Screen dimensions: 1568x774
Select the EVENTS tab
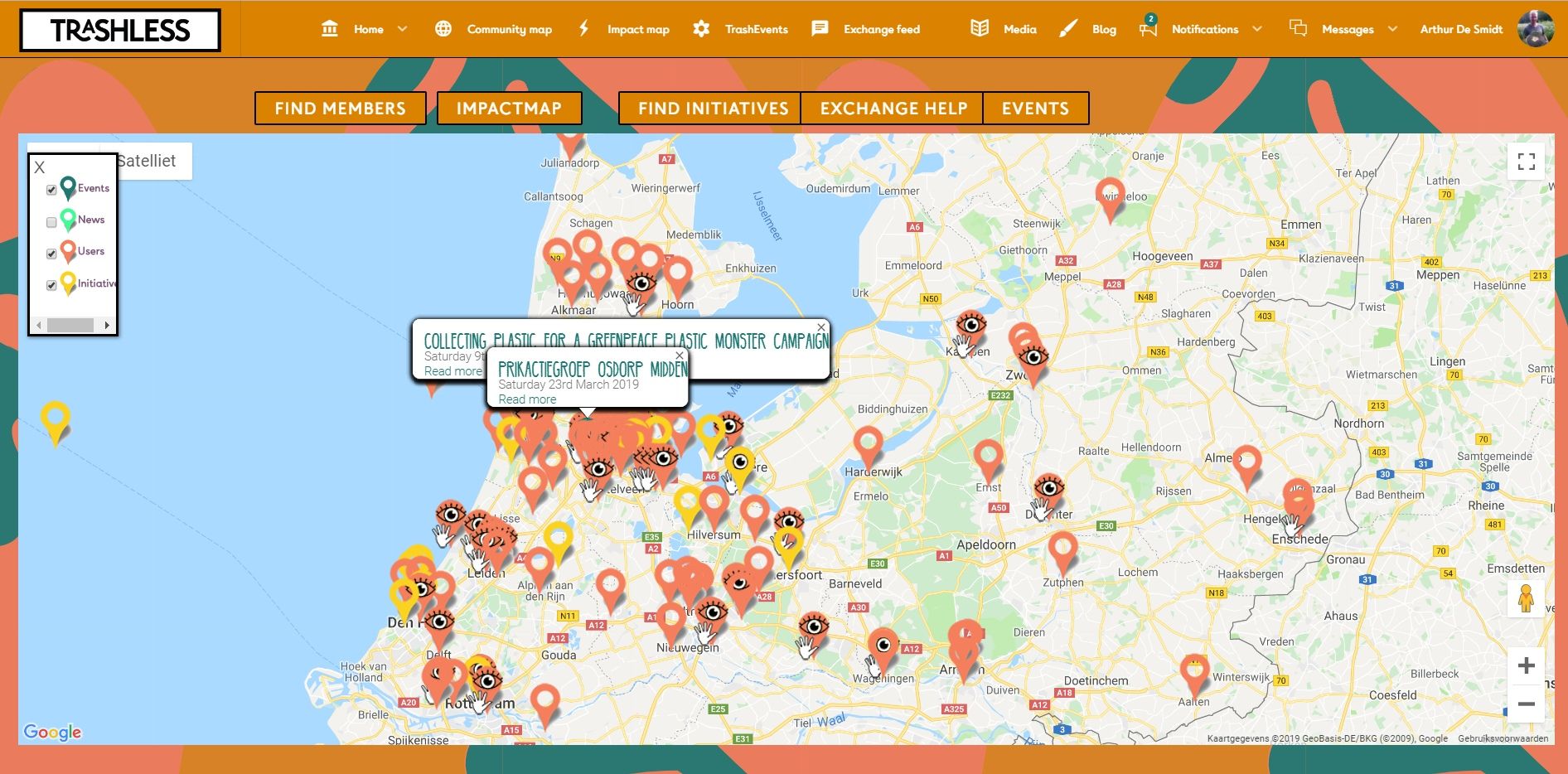(1035, 109)
